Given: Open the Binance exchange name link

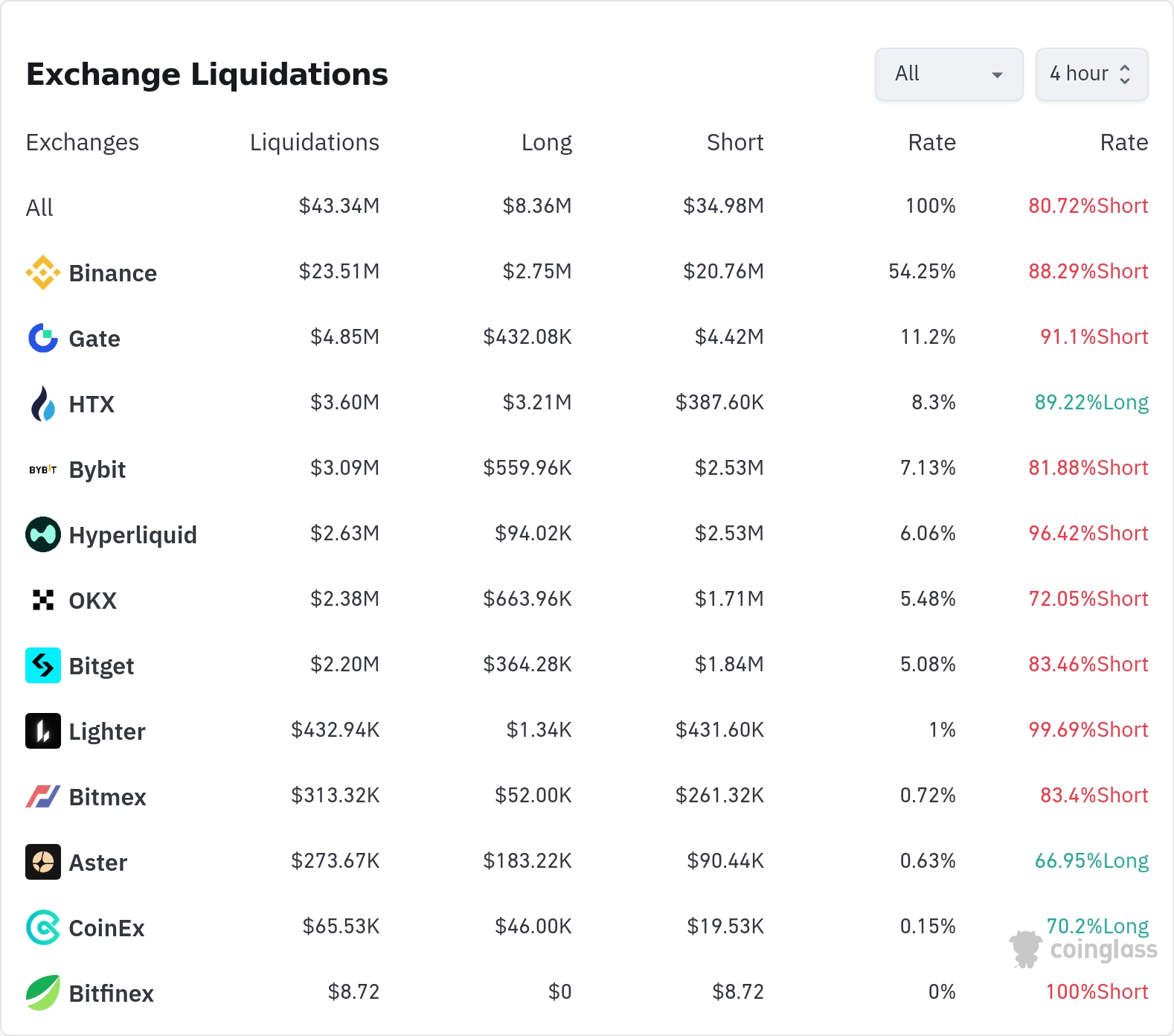Looking at the screenshot, I should point(113,273).
